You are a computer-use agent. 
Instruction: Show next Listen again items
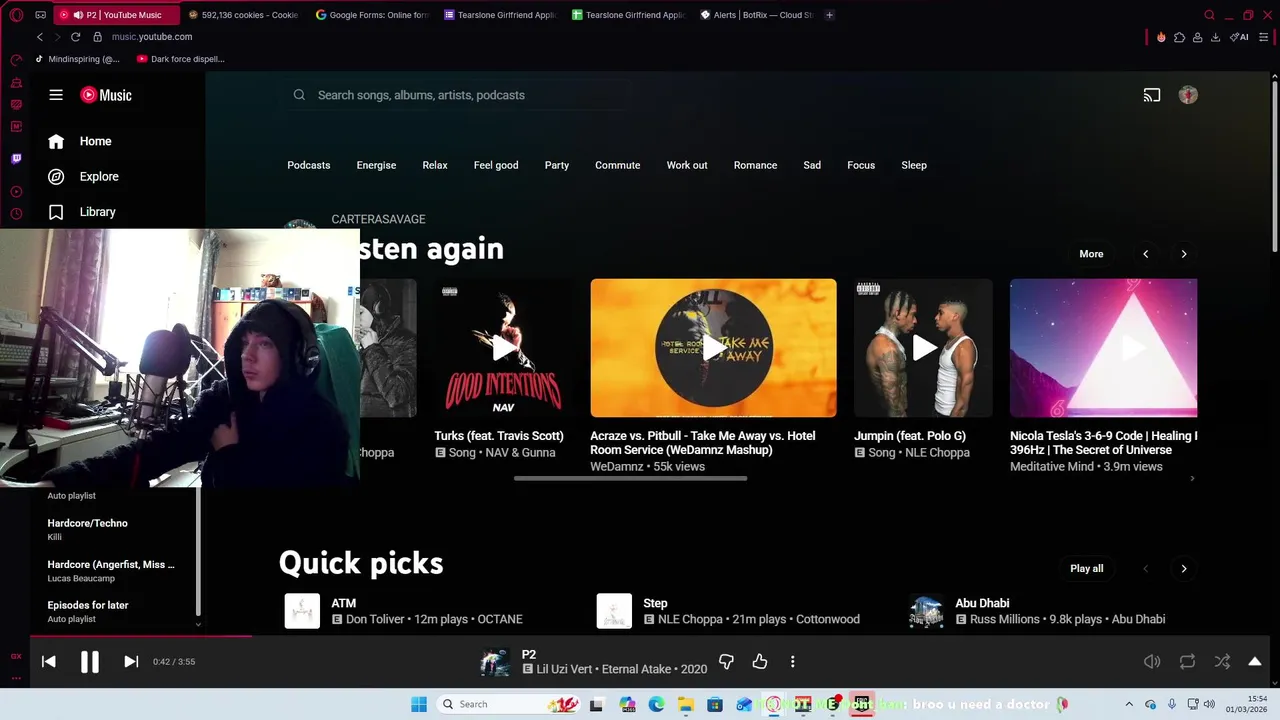[x=1184, y=254]
